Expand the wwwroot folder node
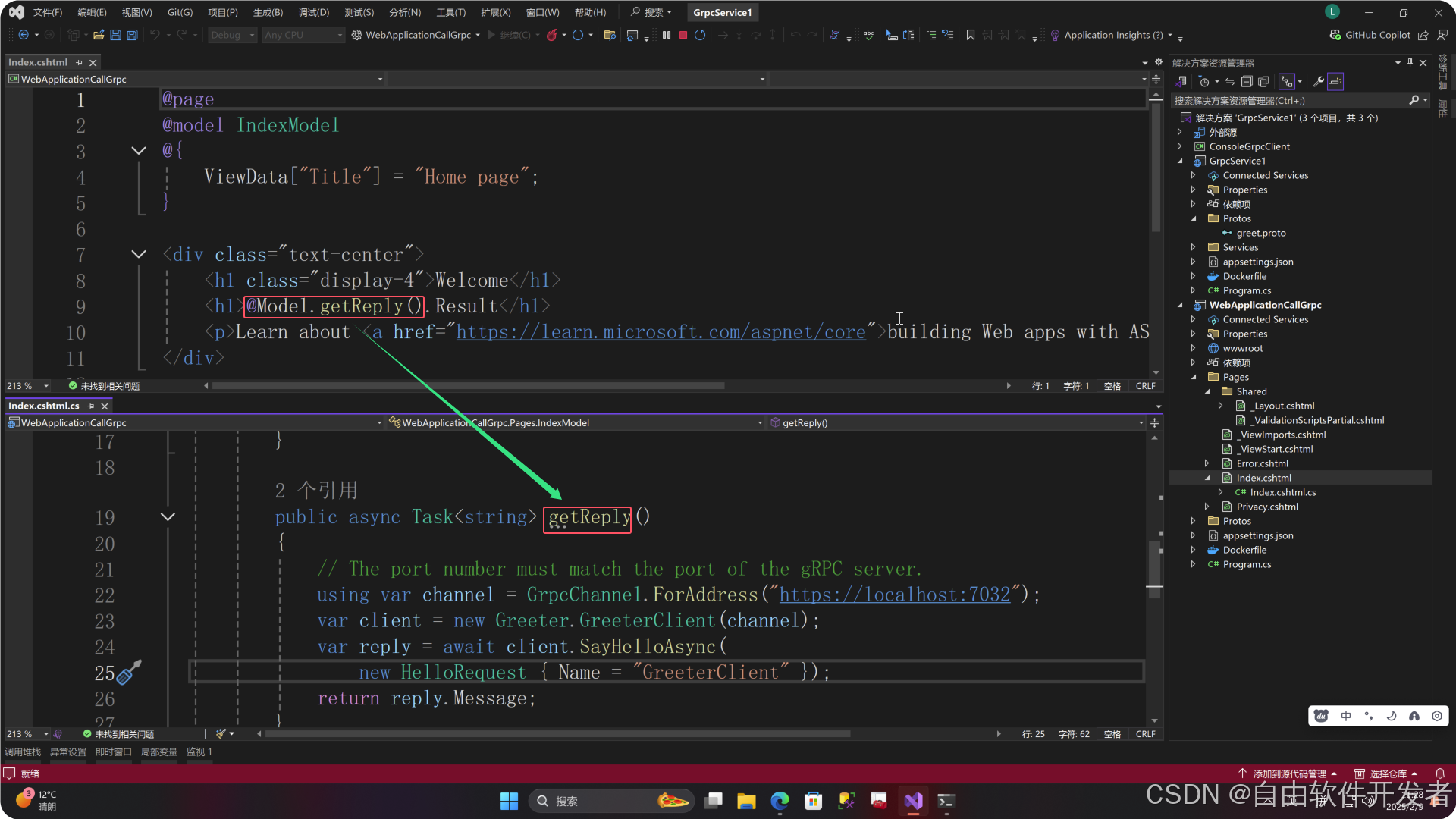Image resolution: width=1456 pixels, height=819 pixels. click(1194, 348)
